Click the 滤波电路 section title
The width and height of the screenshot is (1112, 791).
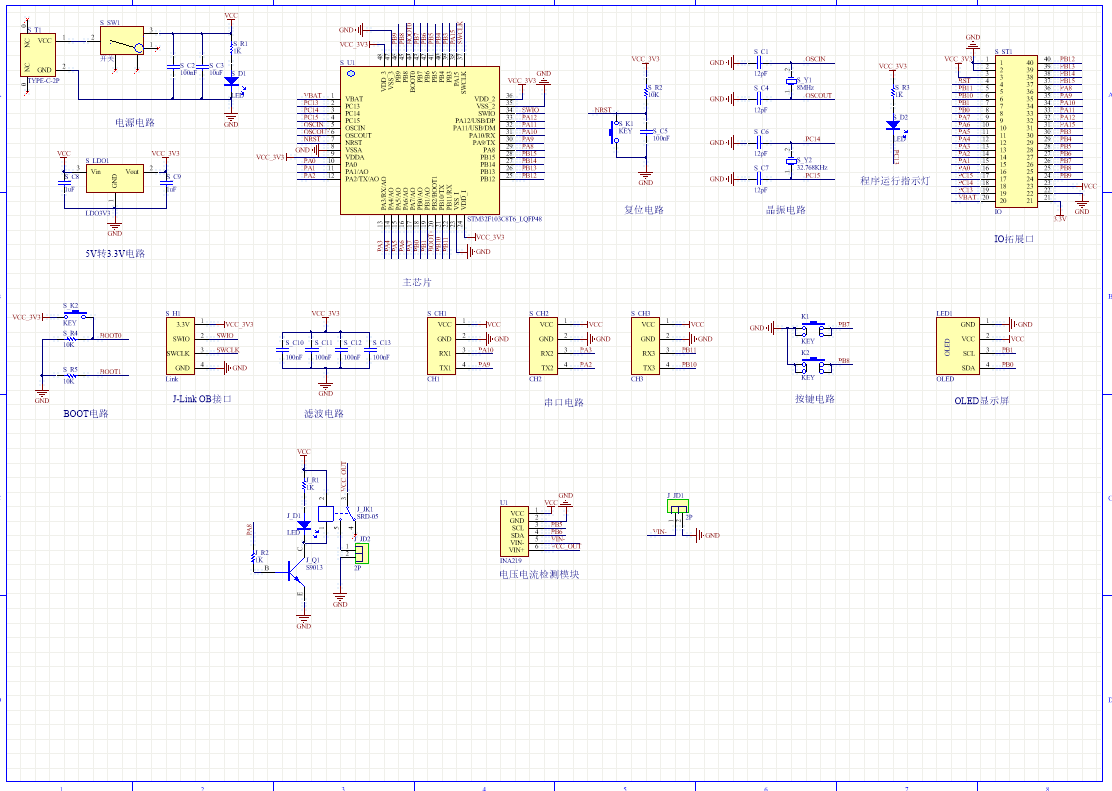(324, 414)
